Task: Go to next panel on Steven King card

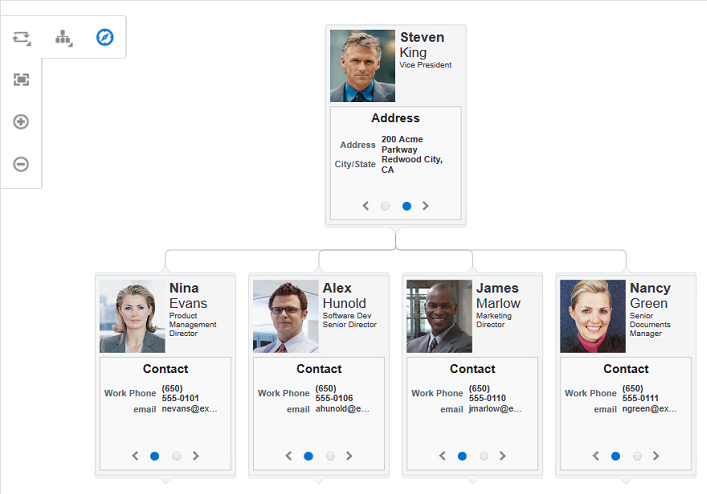Action: [425, 206]
